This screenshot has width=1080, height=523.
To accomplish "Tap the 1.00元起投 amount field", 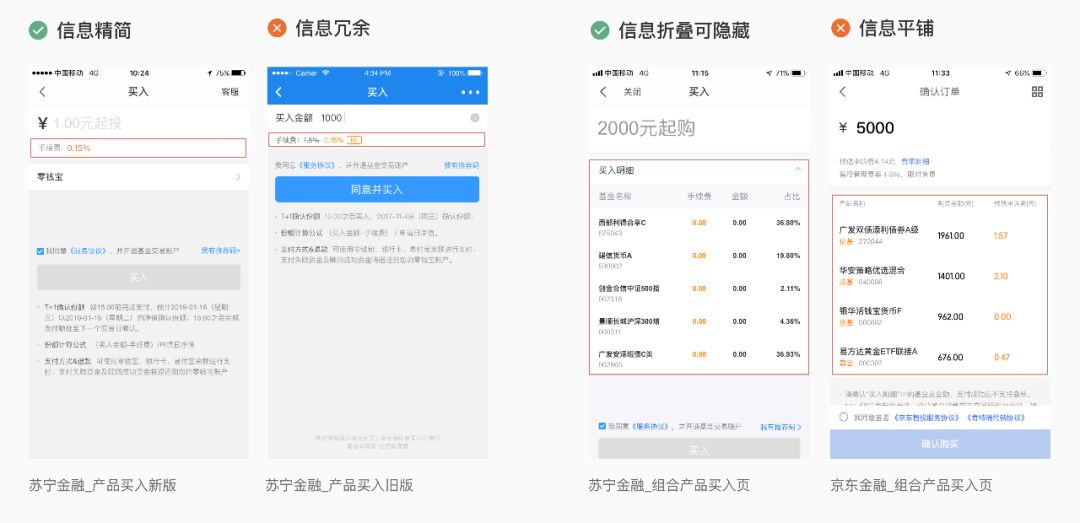I will click(x=87, y=123).
